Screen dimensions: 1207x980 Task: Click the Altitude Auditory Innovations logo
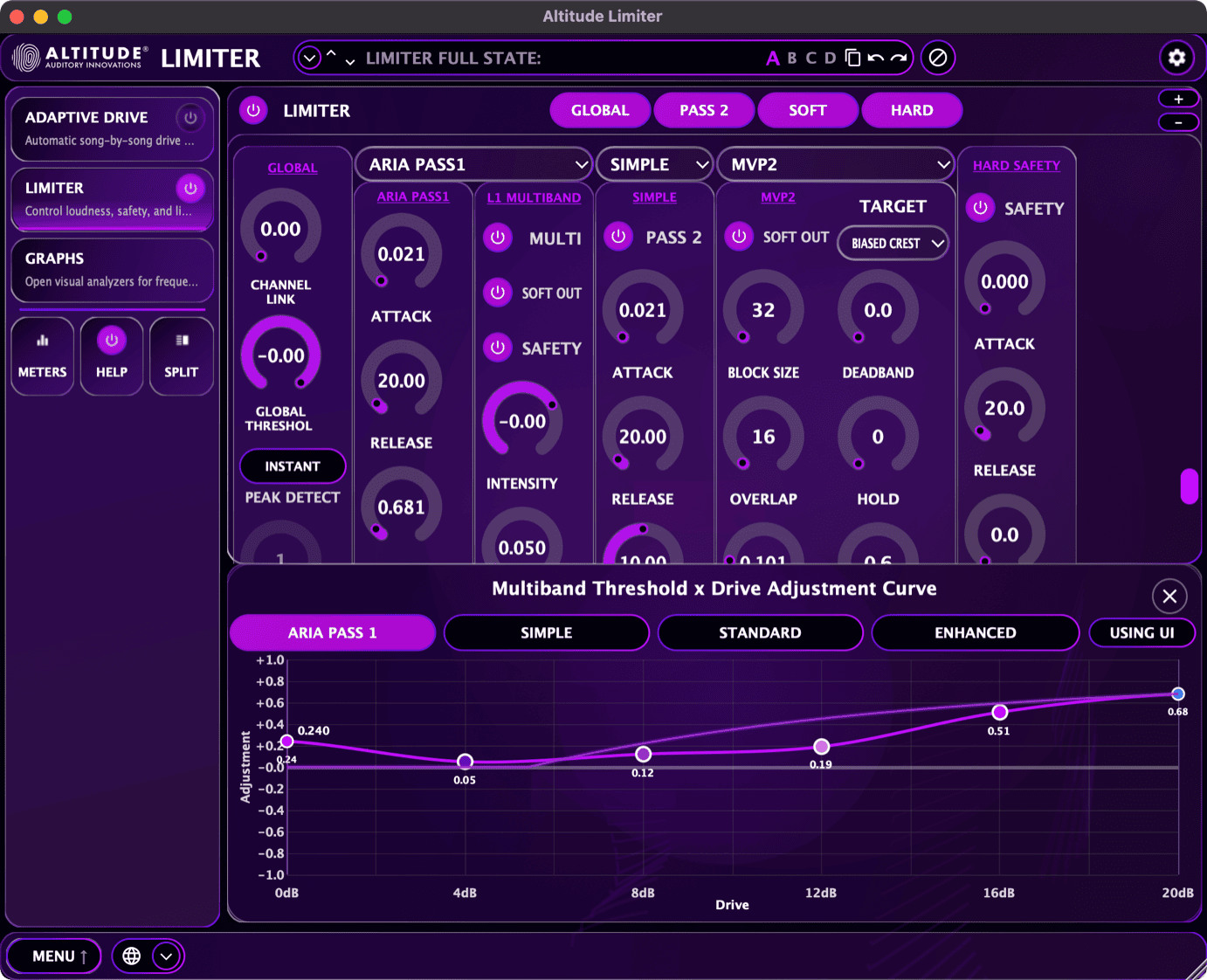tap(79, 58)
